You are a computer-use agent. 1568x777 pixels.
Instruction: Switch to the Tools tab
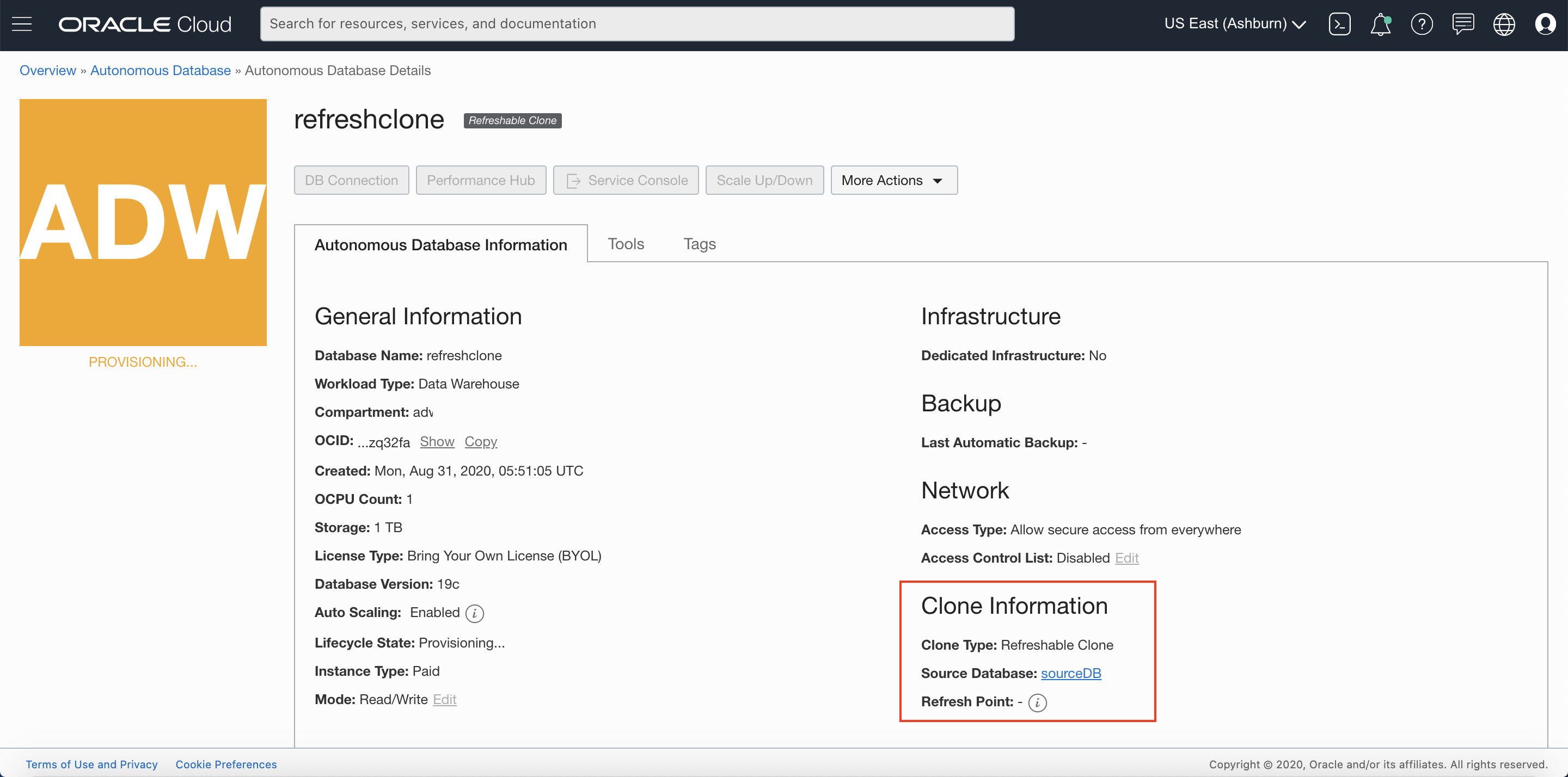click(625, 244)
